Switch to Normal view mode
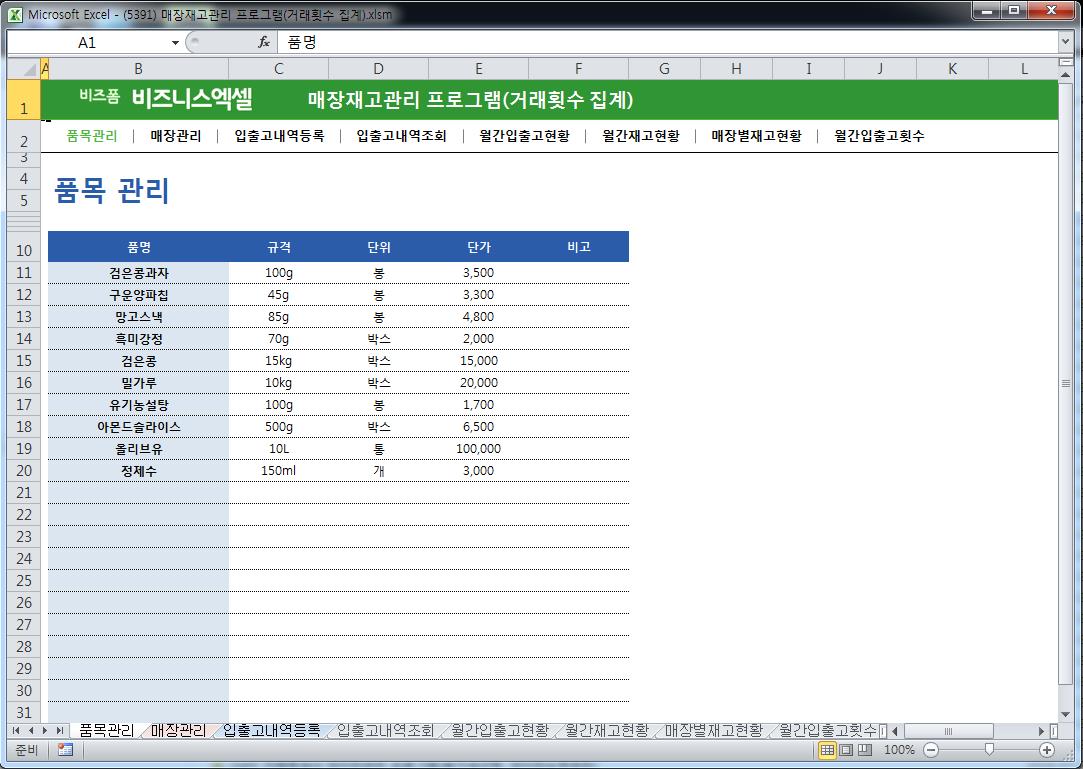The image size is (1083, 769). coord(828,750)
